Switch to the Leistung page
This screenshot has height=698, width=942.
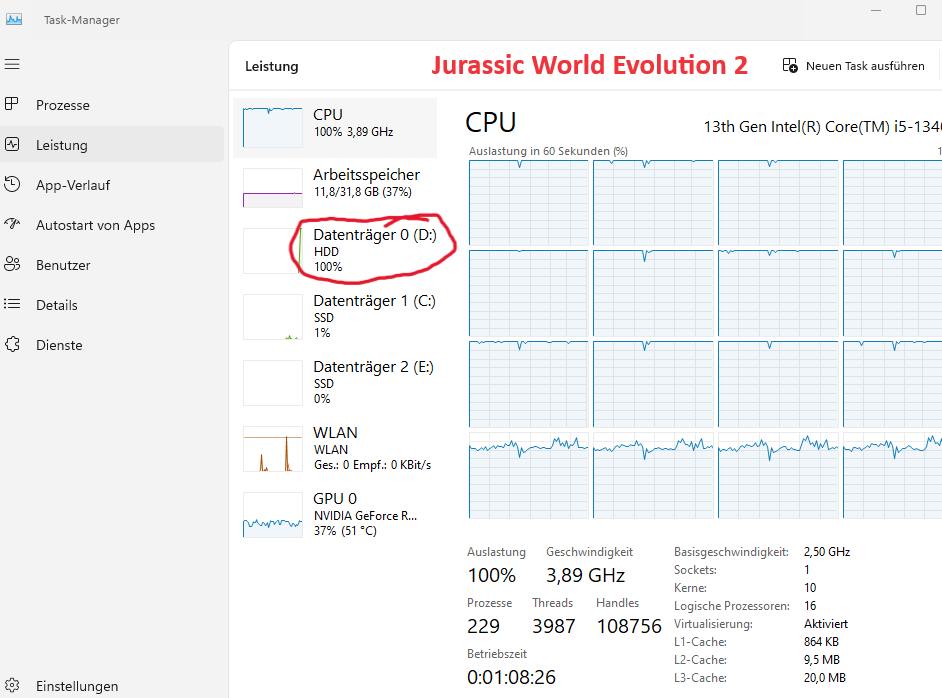point(112,144)
